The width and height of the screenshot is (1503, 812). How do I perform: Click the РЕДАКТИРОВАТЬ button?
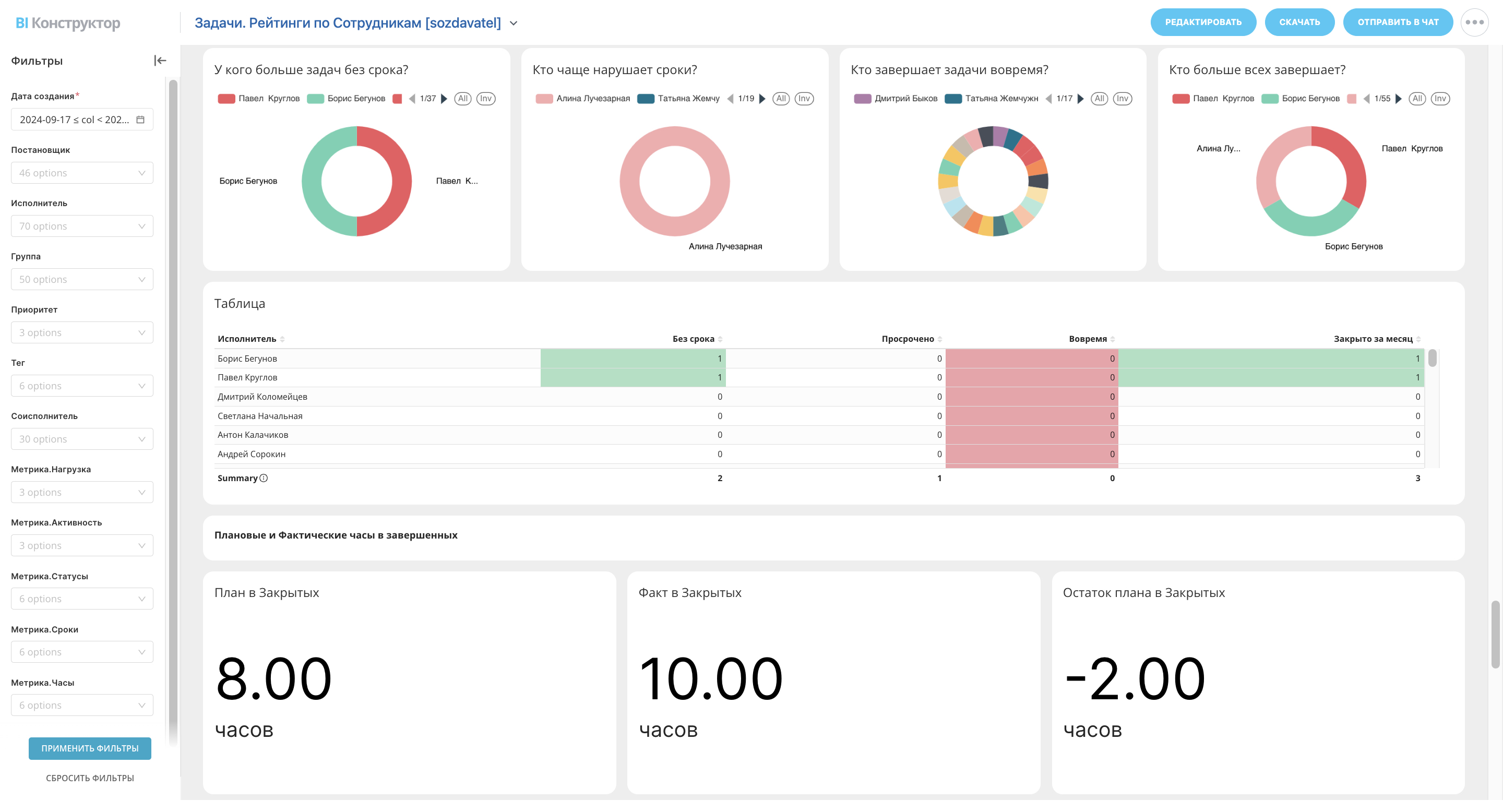coord(1202,22)
